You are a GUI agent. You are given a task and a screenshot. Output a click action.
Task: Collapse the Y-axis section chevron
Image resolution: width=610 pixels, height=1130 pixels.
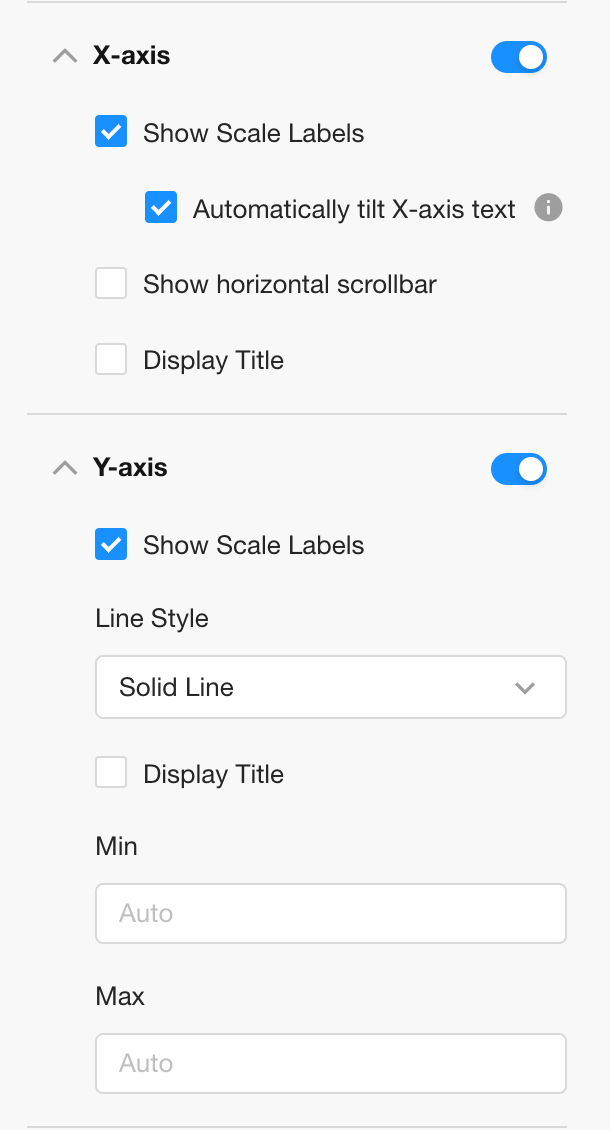click(64, 468)
